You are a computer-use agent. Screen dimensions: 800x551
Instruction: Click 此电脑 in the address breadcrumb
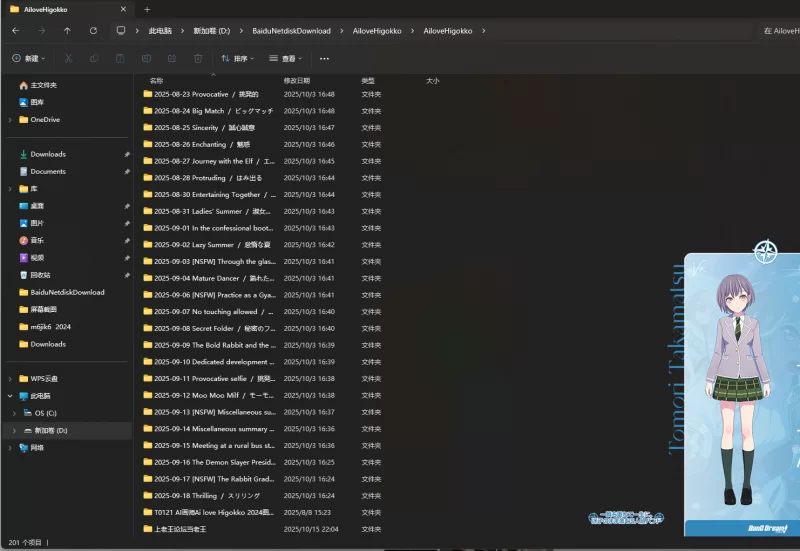[x=160, y=31]
